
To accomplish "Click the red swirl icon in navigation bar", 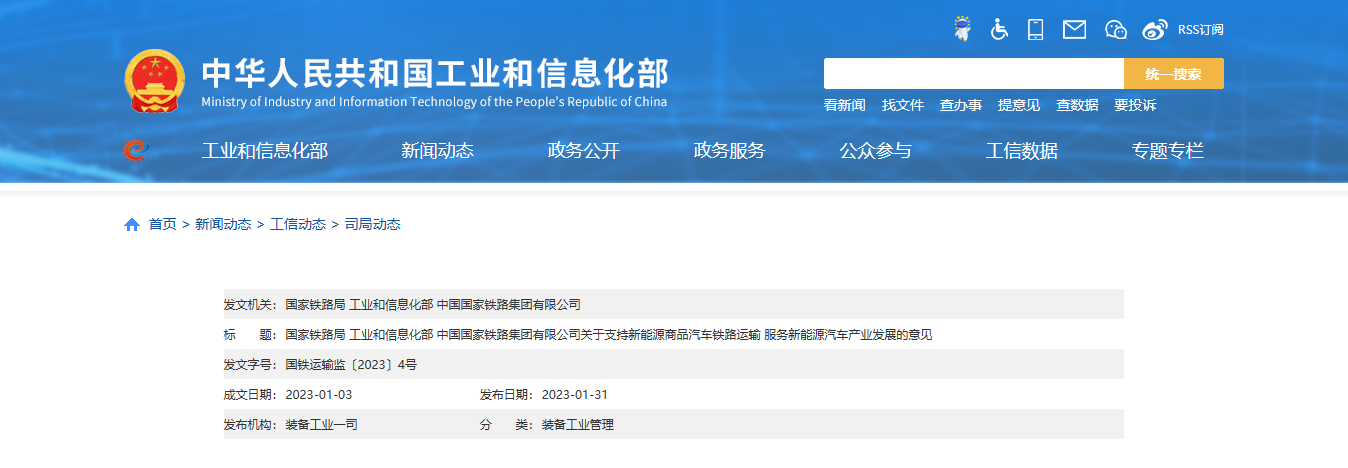I will (x=134, y=151).
